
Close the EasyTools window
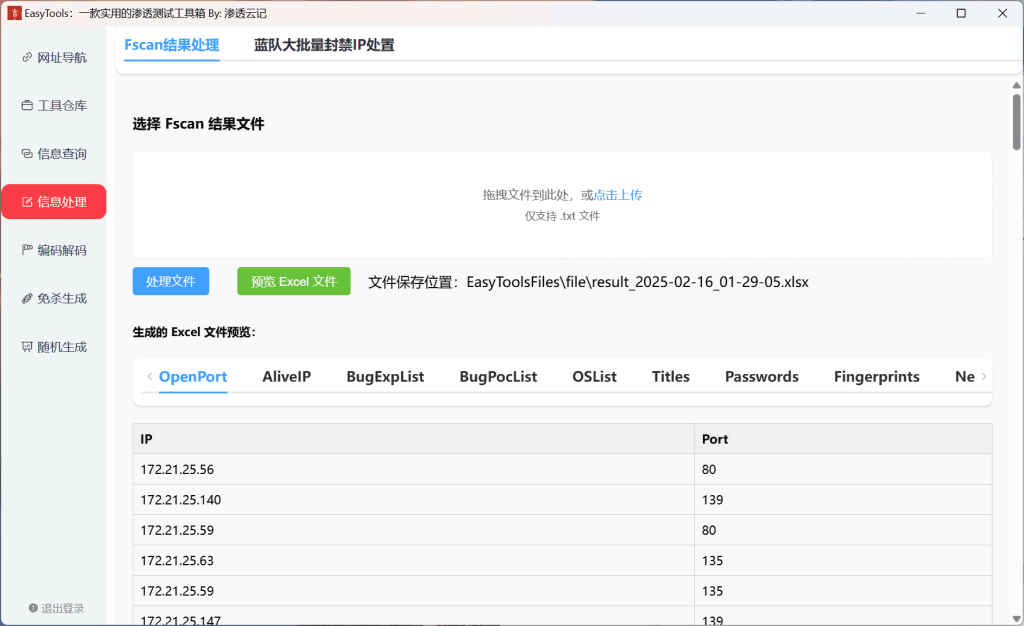pos(1002,13)
